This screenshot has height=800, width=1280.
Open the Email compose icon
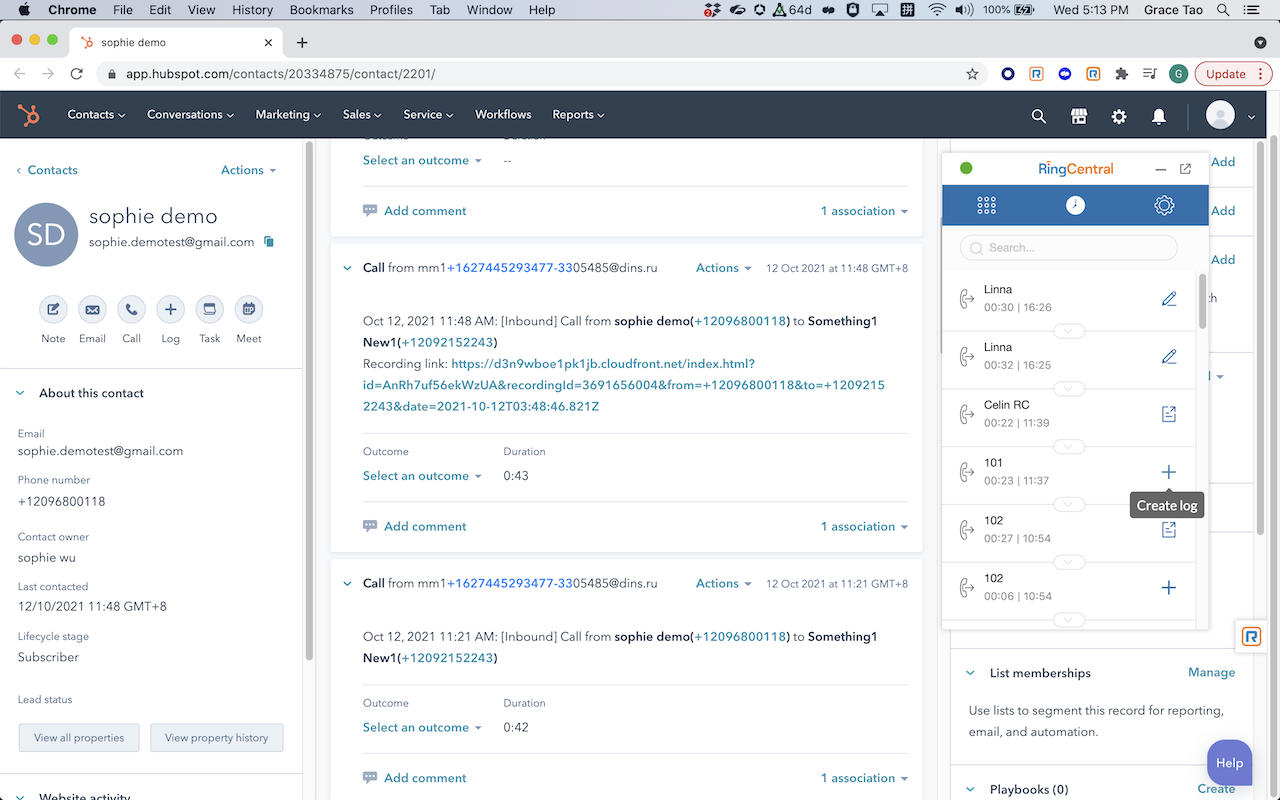[92, 309]
